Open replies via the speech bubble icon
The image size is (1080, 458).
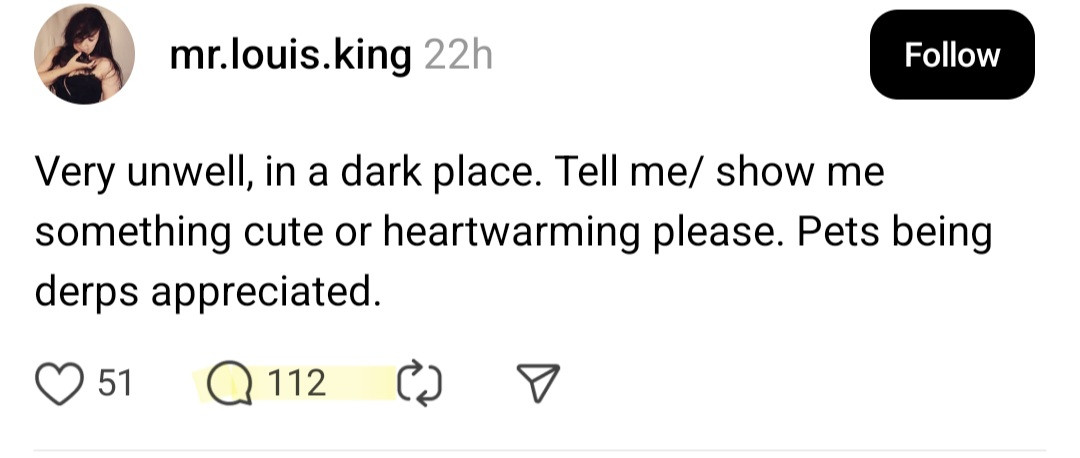tap(230, 384)
